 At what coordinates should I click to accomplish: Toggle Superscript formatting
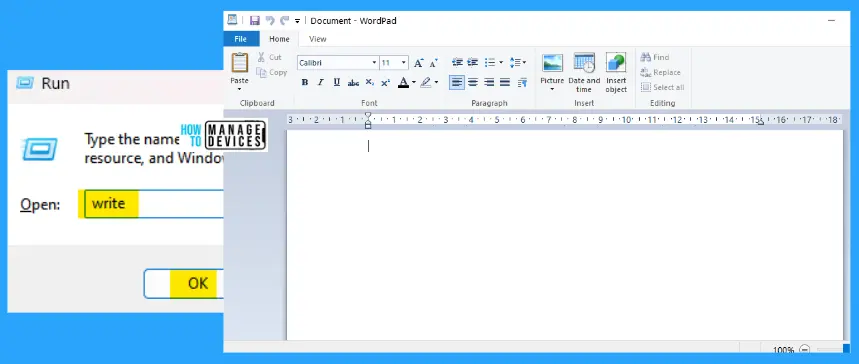tap(386, 83)
